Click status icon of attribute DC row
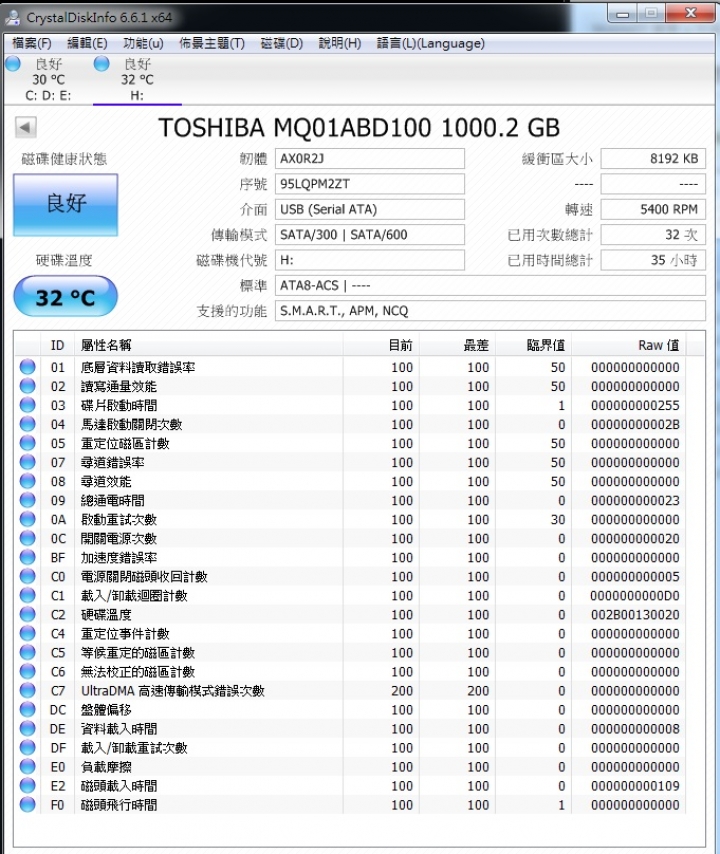 [x=27, y=710]
